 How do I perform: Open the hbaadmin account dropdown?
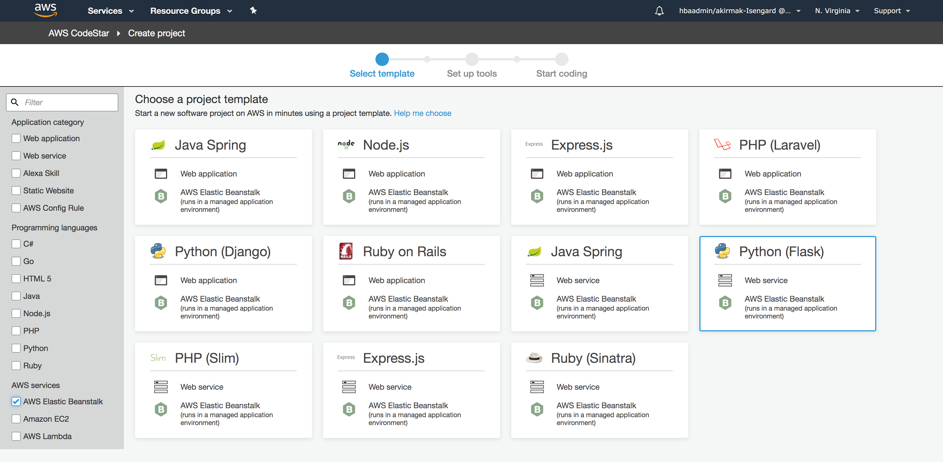(740, 11)
